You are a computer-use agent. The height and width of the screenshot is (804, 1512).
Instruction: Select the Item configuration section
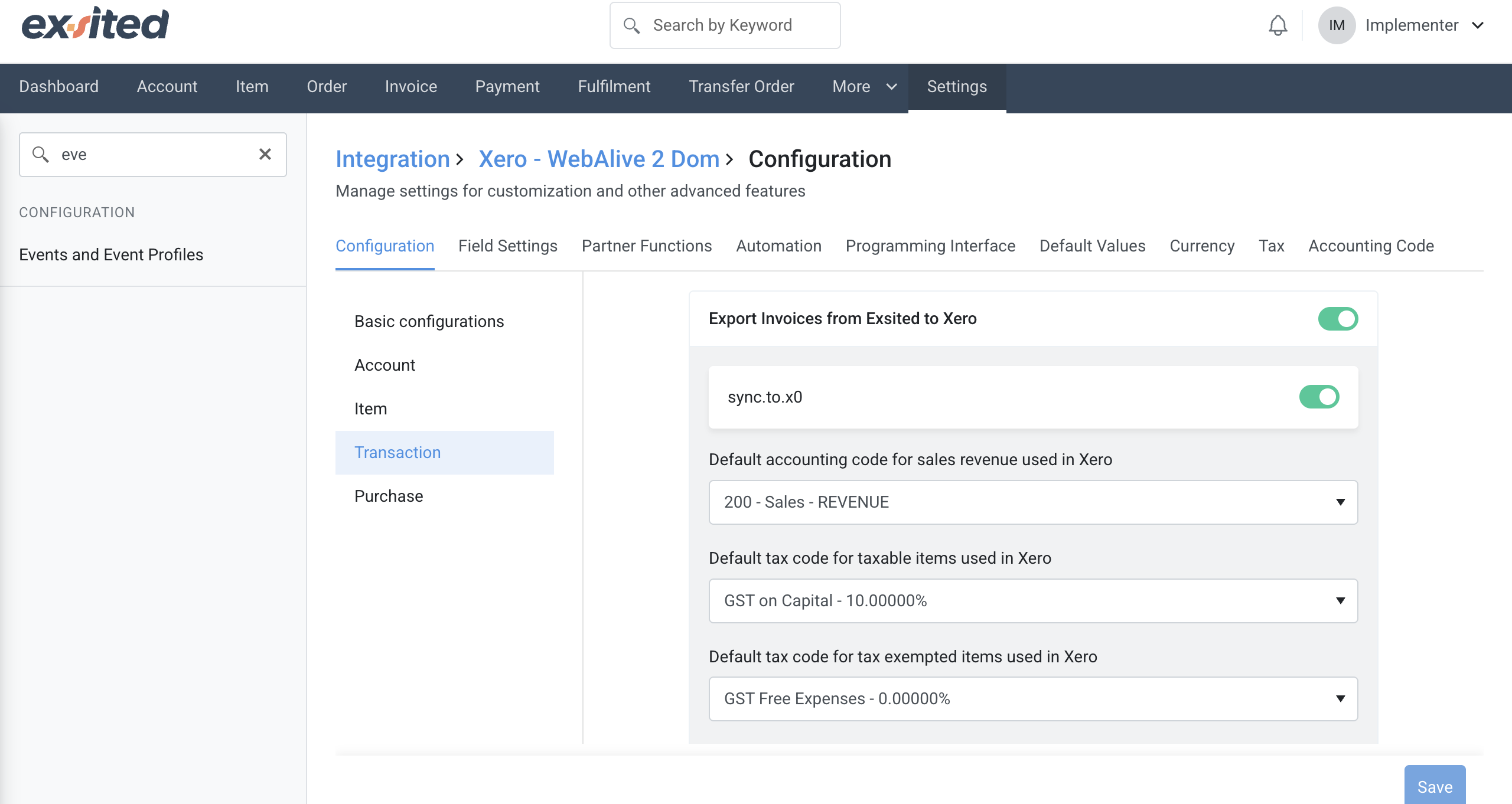point(370,409)
